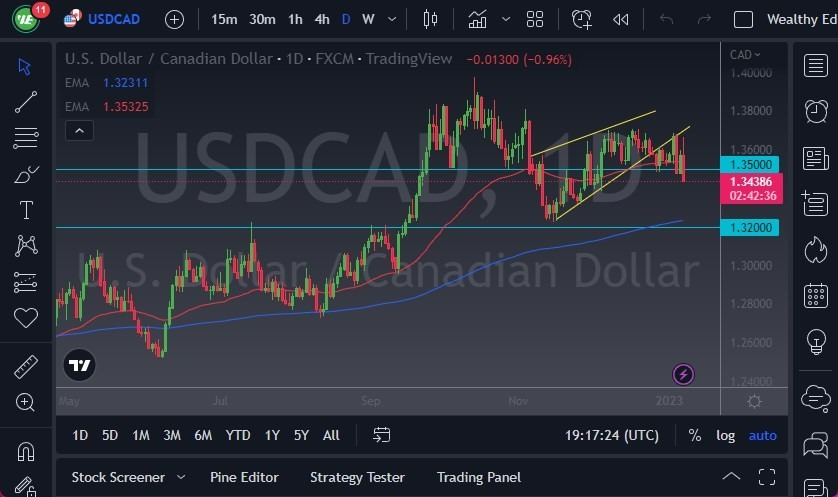The height and width of the screenshot is (497, 838).
Task: Start bar replay mode
Action: (x=620, y=20)
